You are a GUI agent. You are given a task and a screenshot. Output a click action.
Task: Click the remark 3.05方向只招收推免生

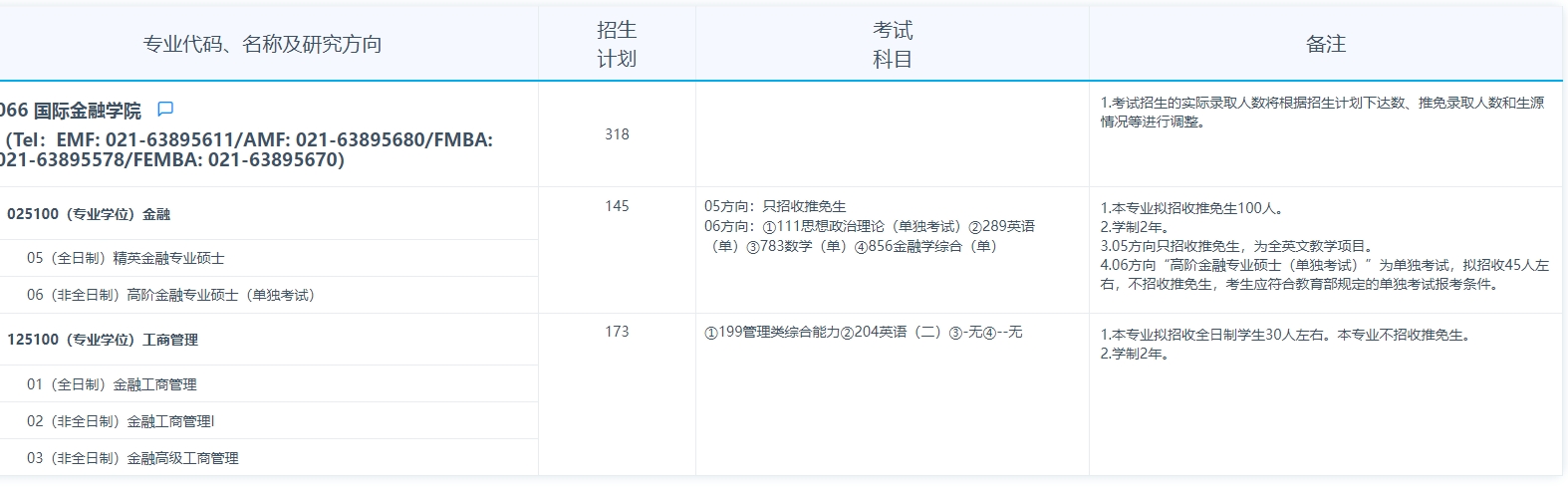coord(1236,246)
